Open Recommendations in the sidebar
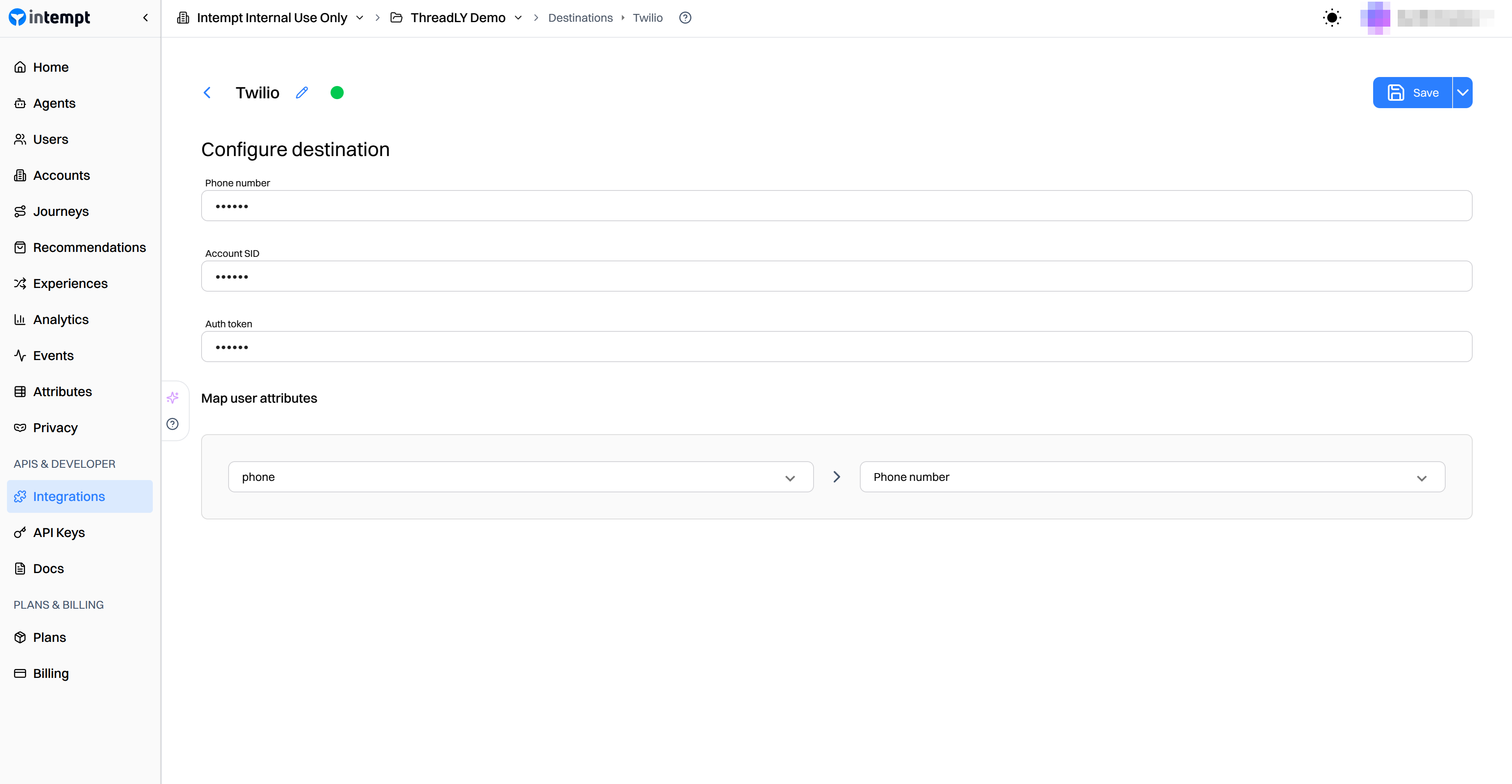Screen dimensions: 1512x784 pos(80,248)
